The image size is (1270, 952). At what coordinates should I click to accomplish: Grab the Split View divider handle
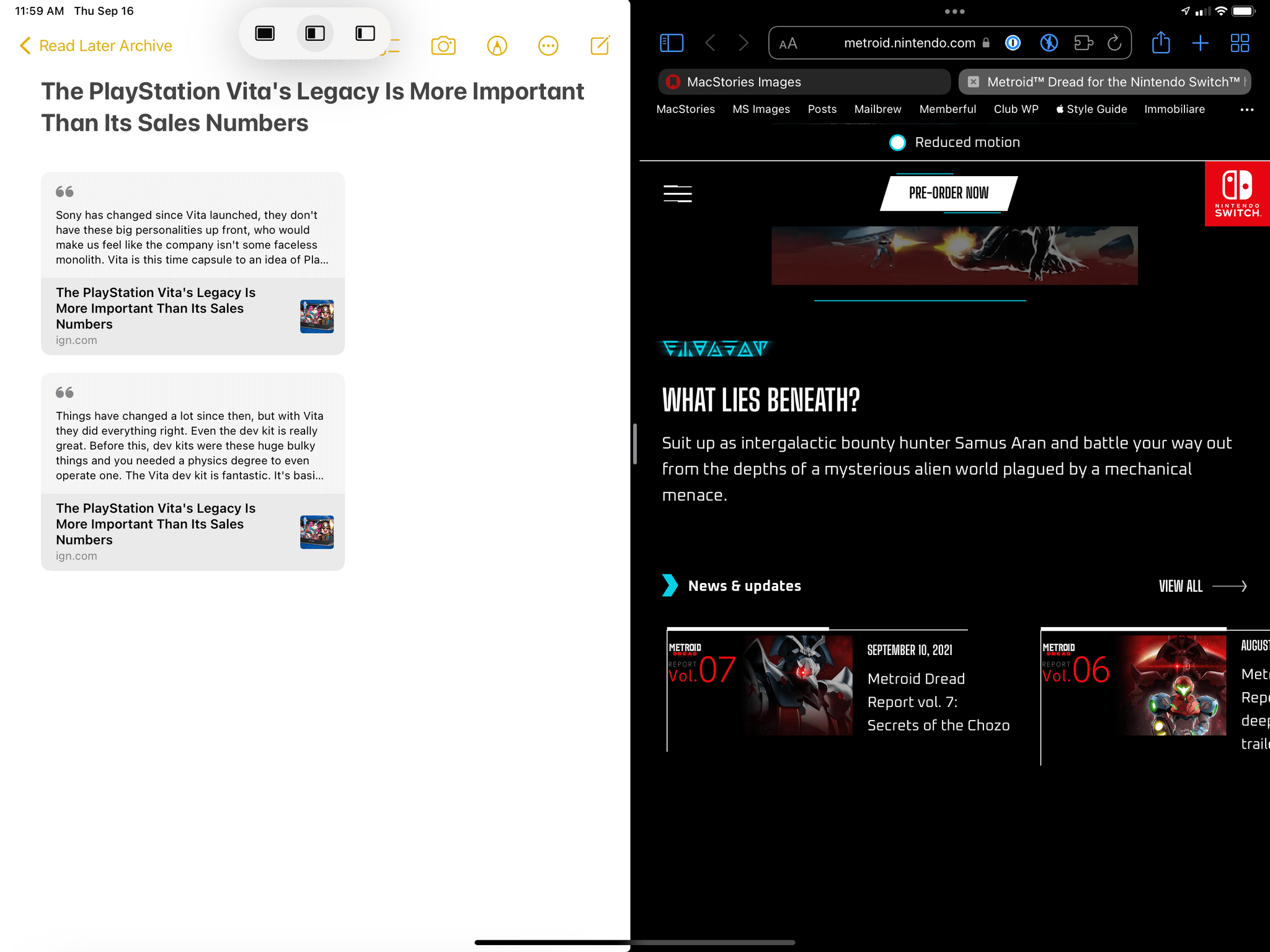(x=634, y=443)
